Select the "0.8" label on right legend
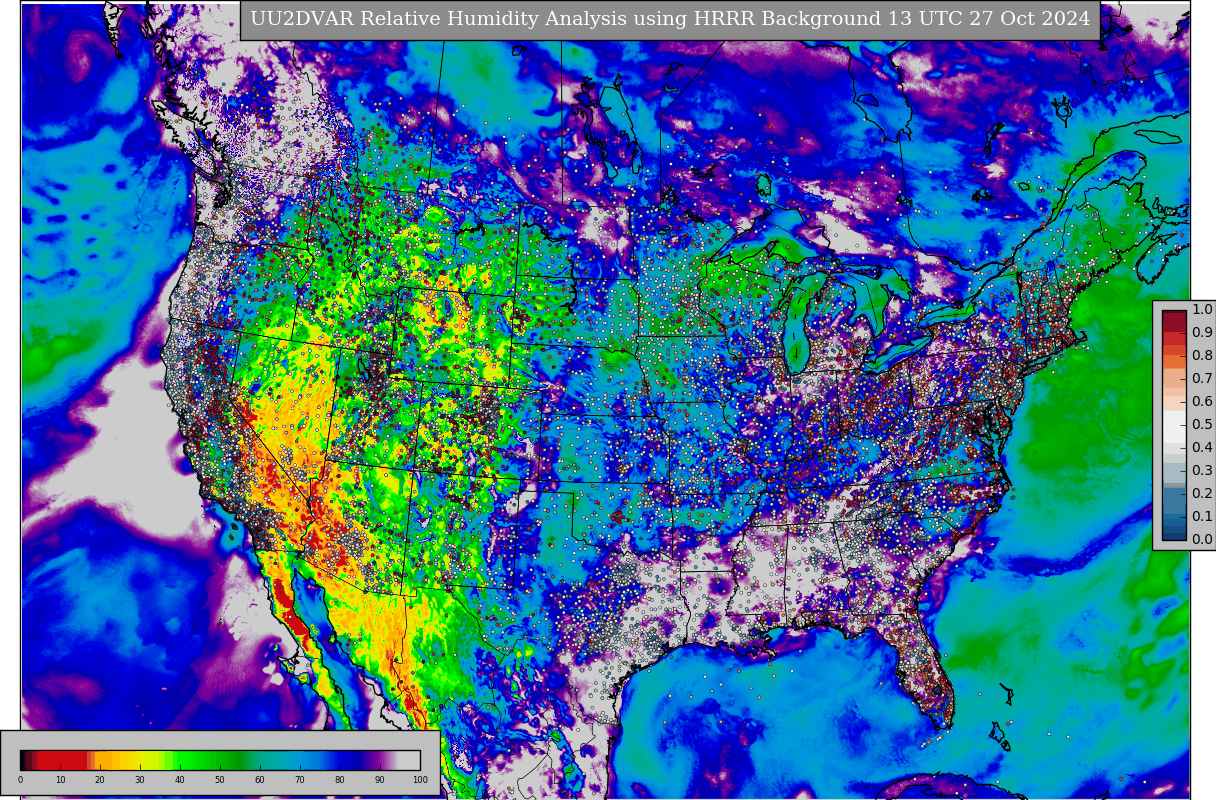This screenshot has width=1216, height=800. 1202,355
